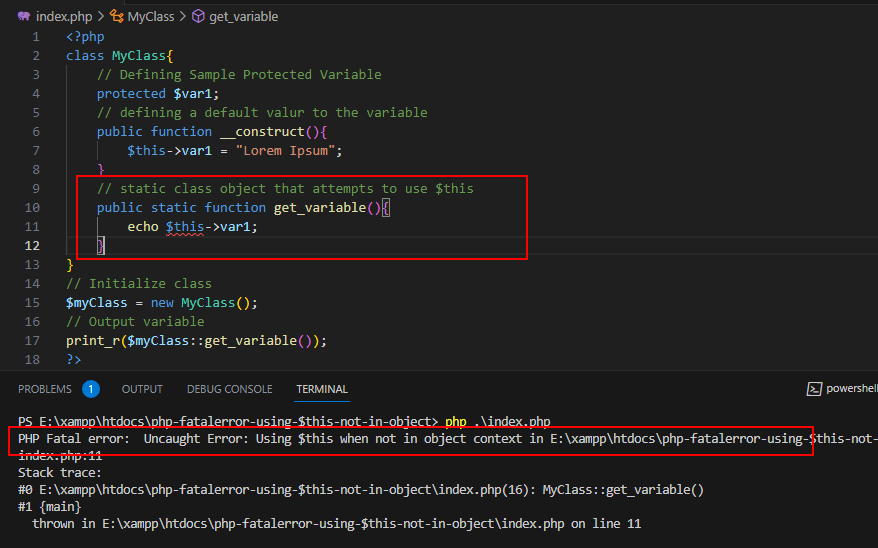Click the problems count badge showing 1
Image resolution: width=878 pixels, height=548 pixels.
(91, 389)
